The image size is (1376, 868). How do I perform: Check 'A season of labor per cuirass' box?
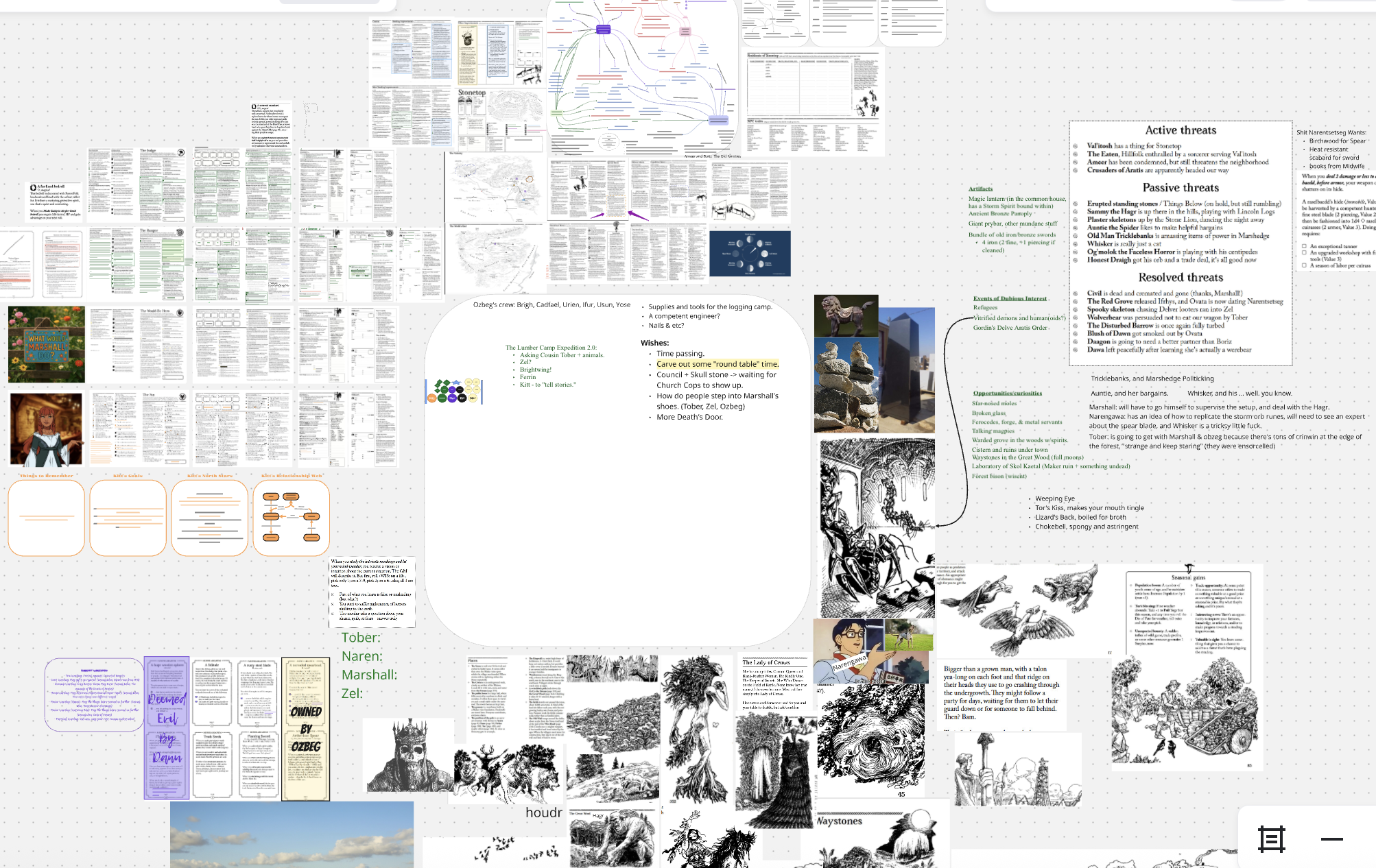(x=1304, y=265)
